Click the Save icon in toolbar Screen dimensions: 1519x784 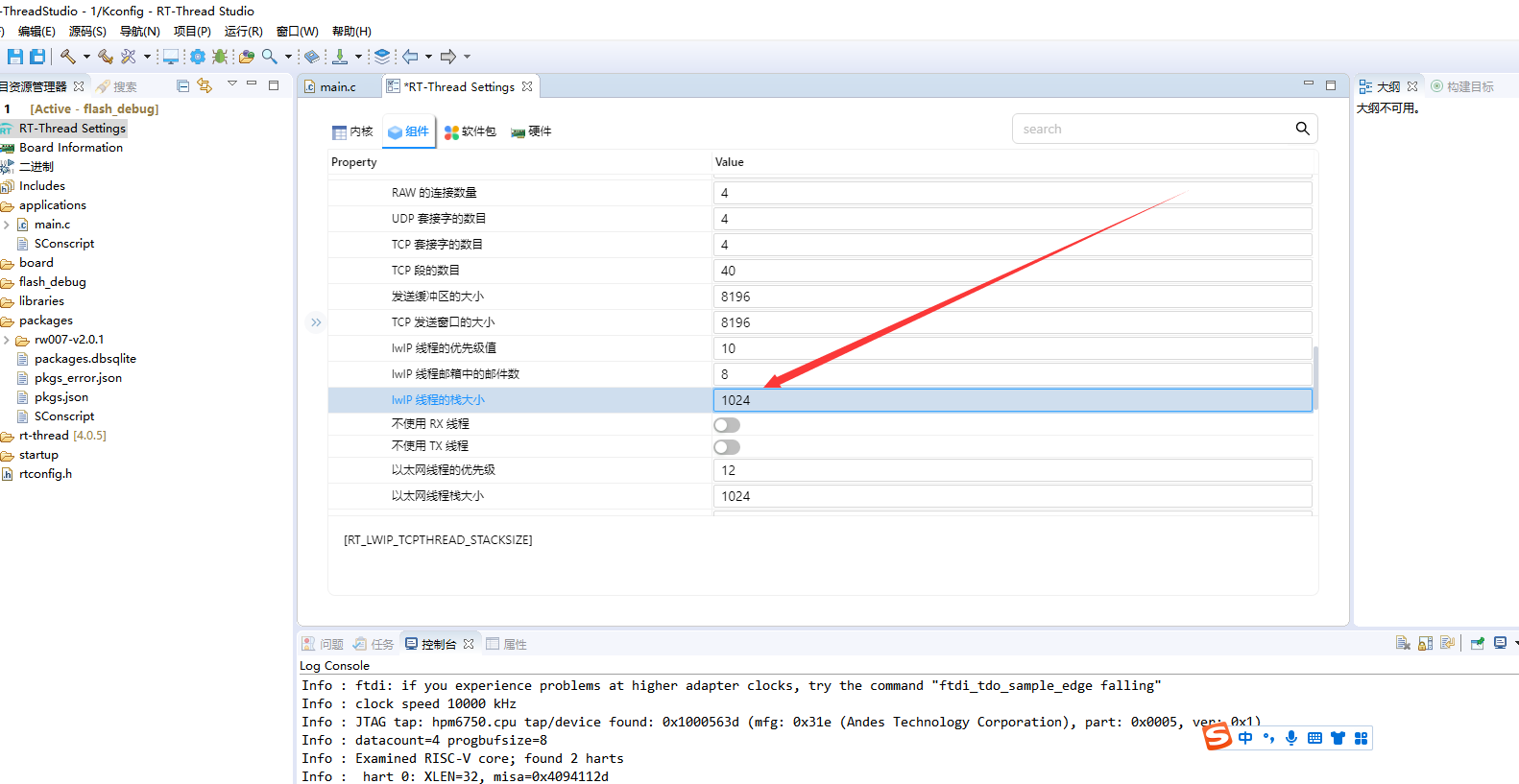point(15,57)
